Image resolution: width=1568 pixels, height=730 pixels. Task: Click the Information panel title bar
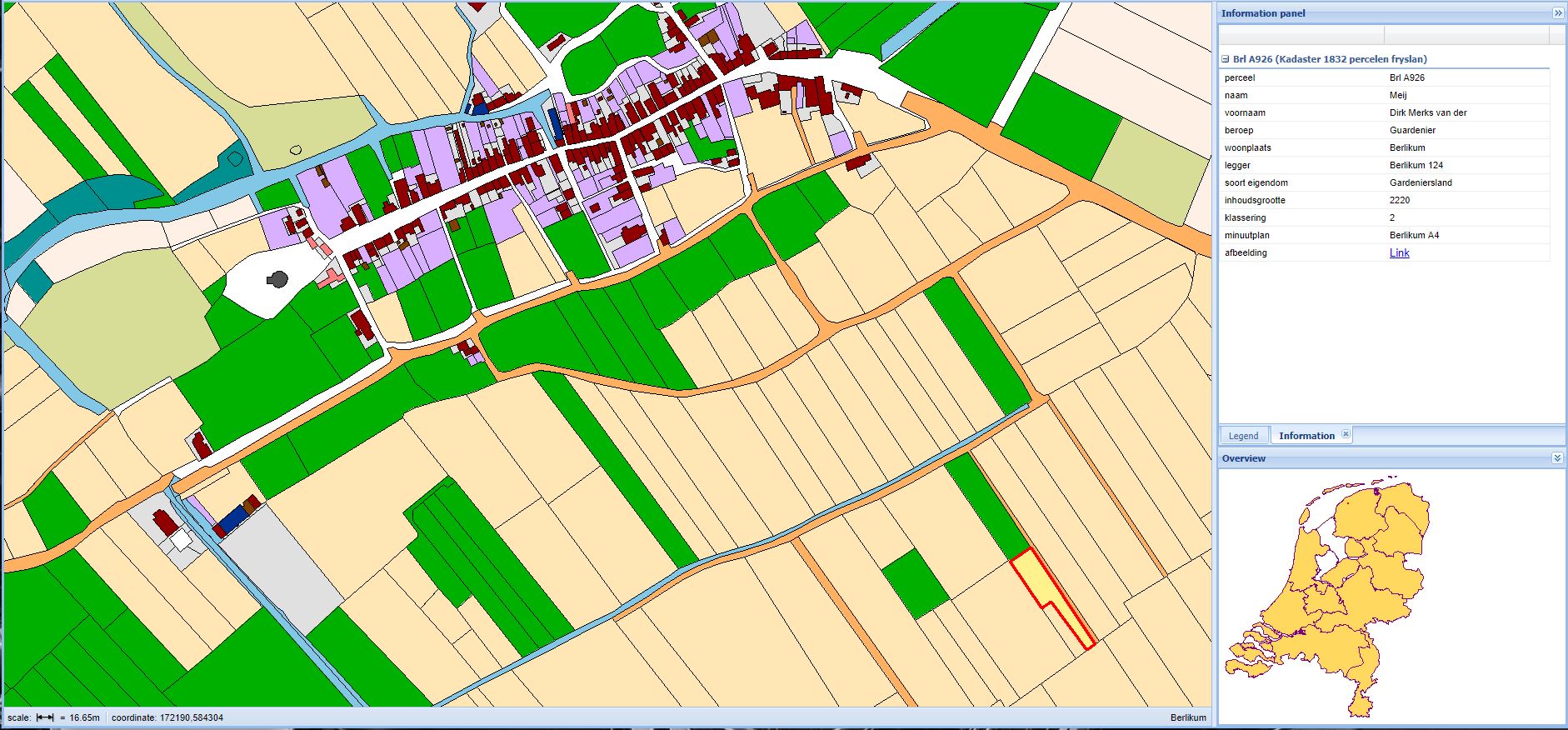click(1375, 13)
